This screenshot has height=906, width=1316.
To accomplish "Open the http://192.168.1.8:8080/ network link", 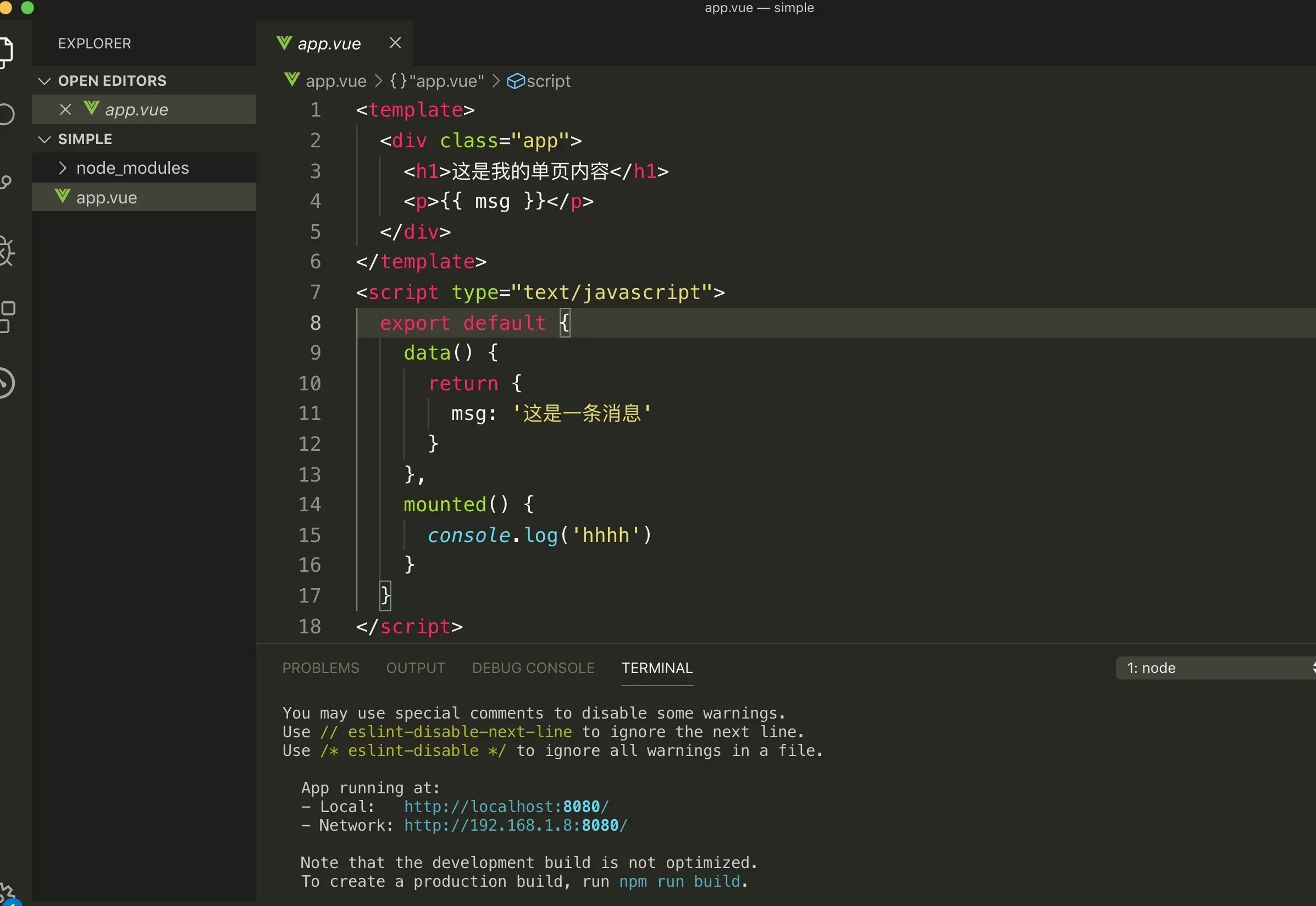I will click(515, 825).
